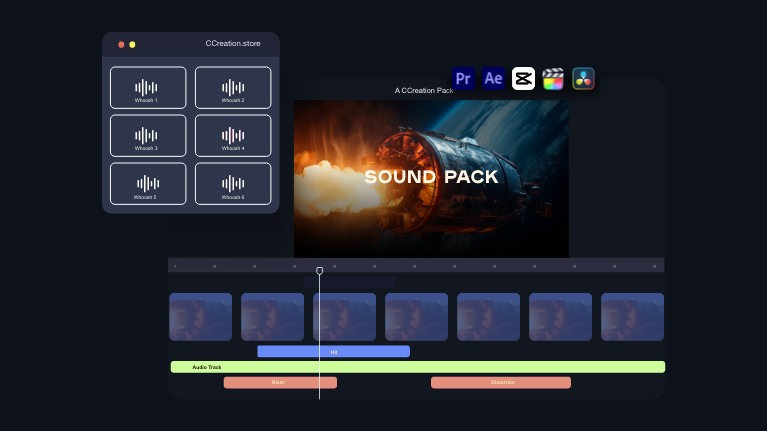Click the After Effects icon

pyautogui.click(x=493, y=78)
